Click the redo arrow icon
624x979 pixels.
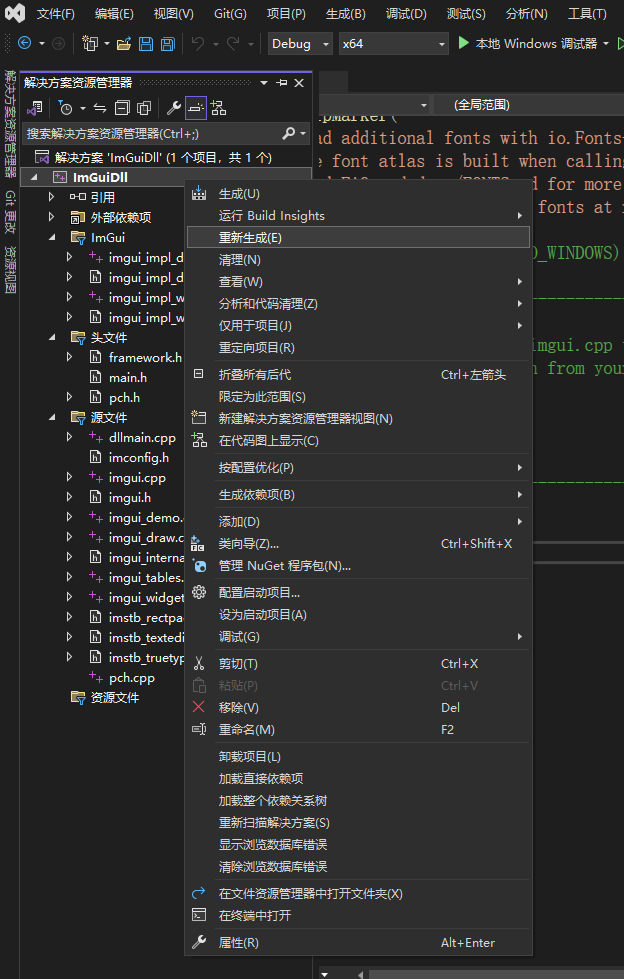coord(233,43)
